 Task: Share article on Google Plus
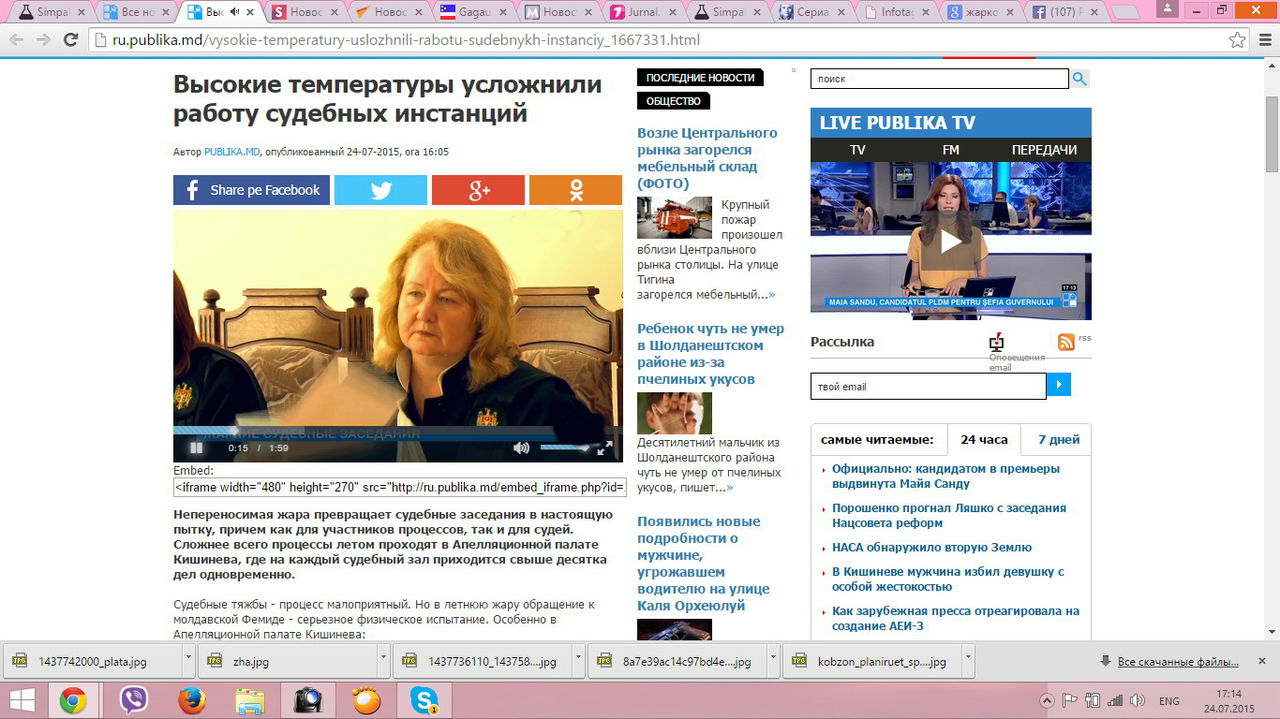click(x=478, y=190)
